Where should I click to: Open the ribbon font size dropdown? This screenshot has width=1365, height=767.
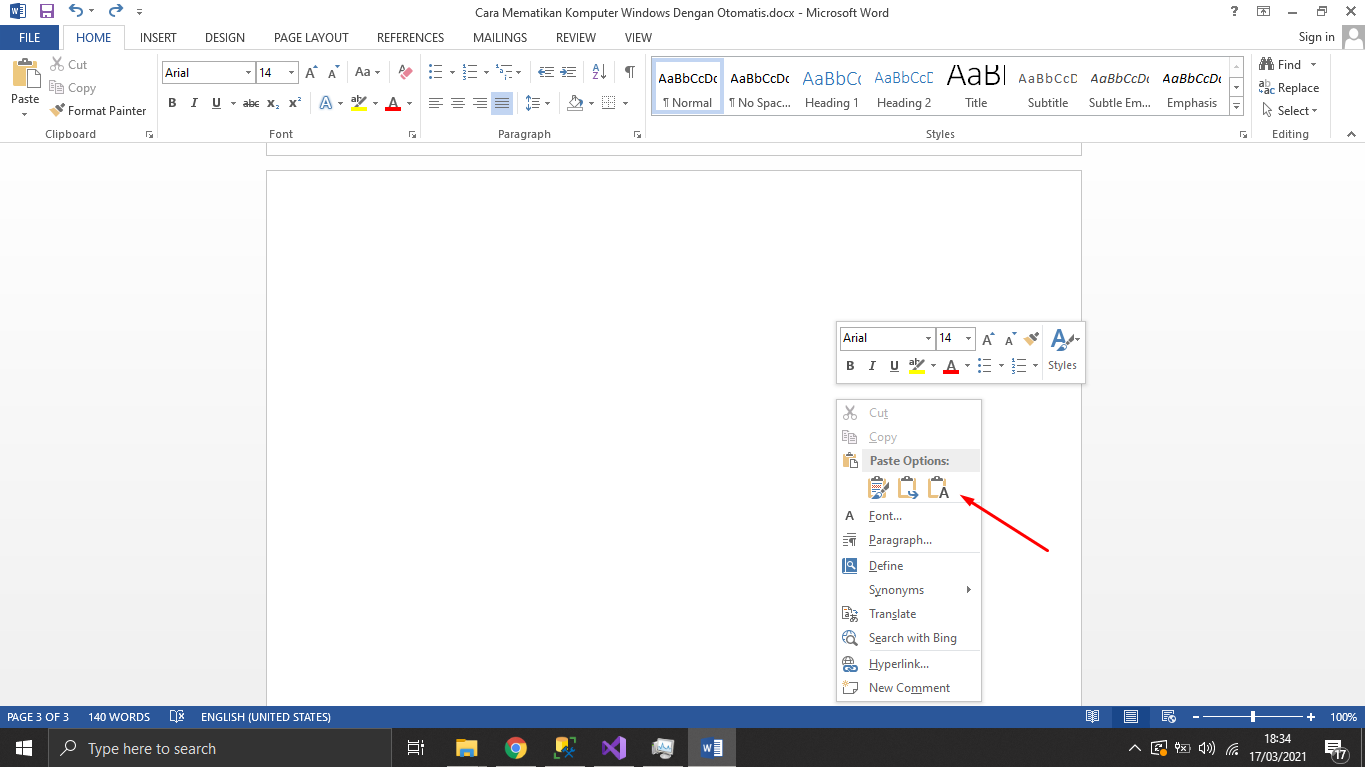pyautogui.click(x=292, y=72)
